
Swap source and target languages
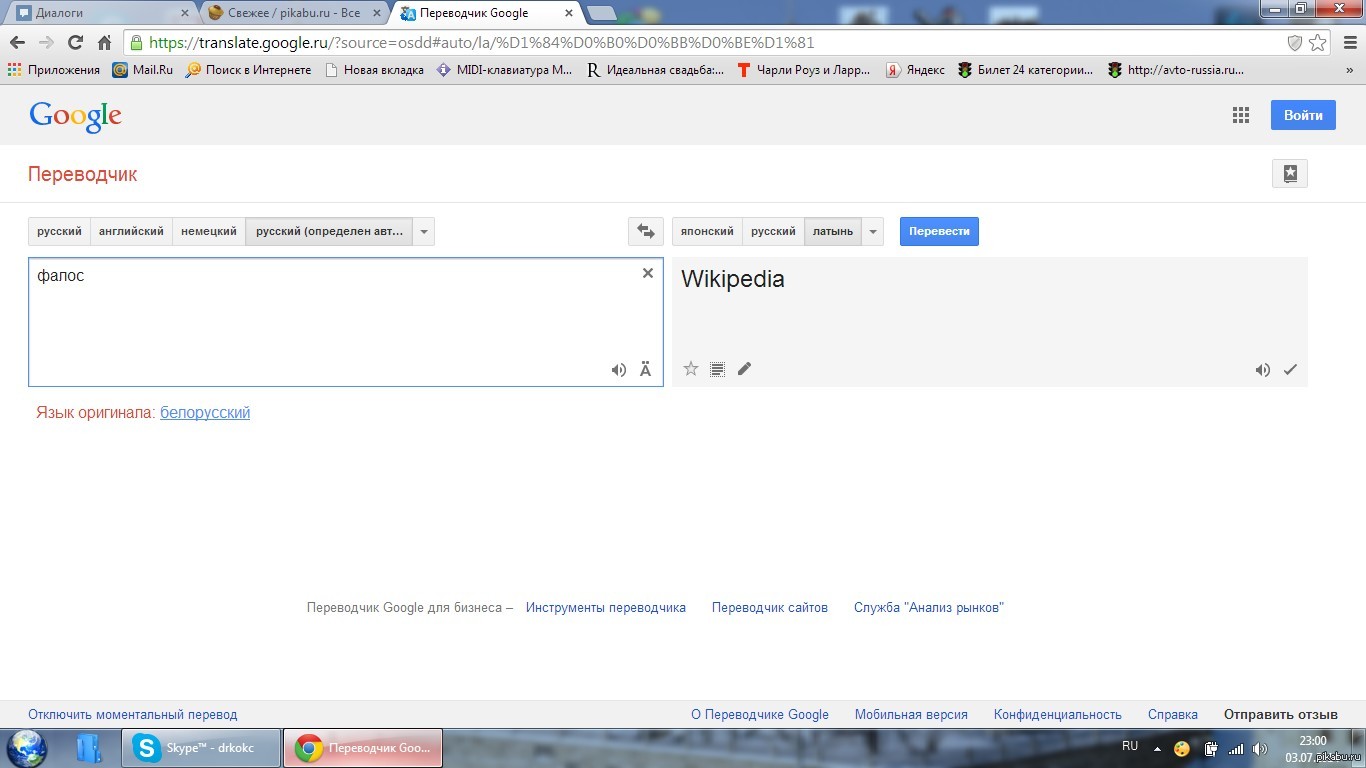pyautogui.click(x=646, y=231)
